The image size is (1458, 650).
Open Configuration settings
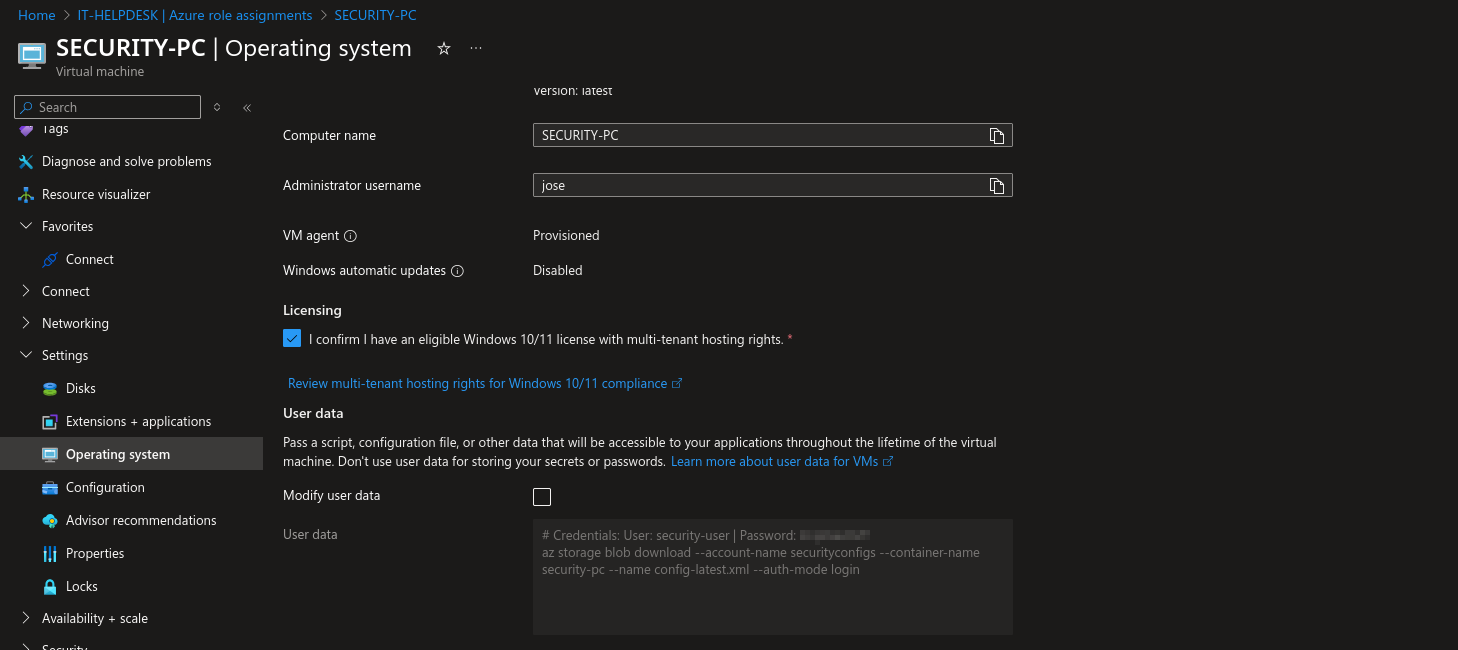pos(105,487)
